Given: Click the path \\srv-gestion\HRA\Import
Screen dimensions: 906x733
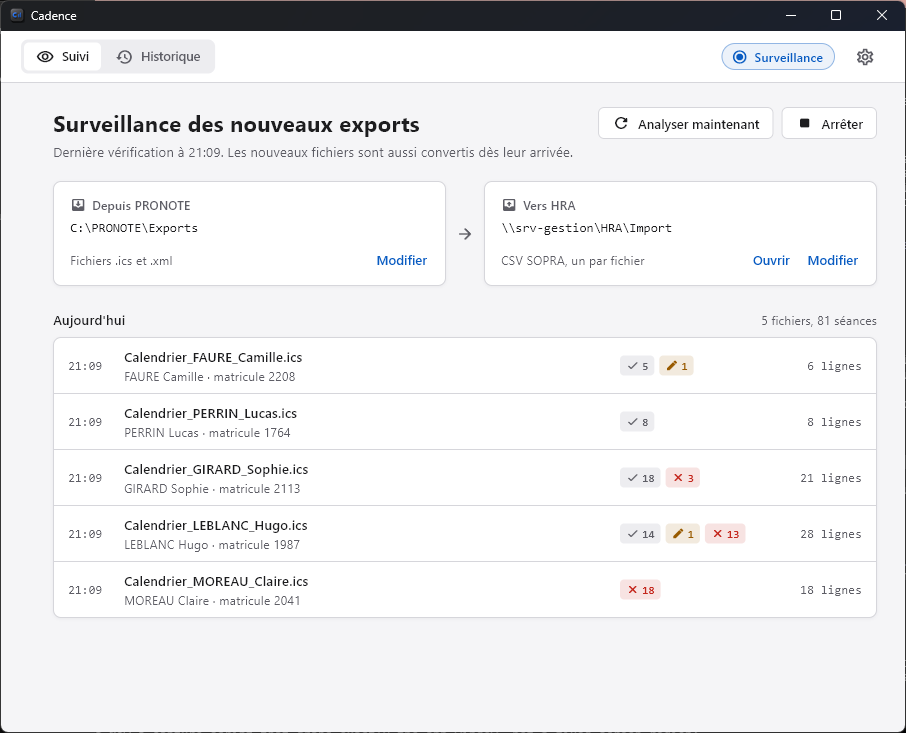Looking at the screenshot, I should click(586, 228).
